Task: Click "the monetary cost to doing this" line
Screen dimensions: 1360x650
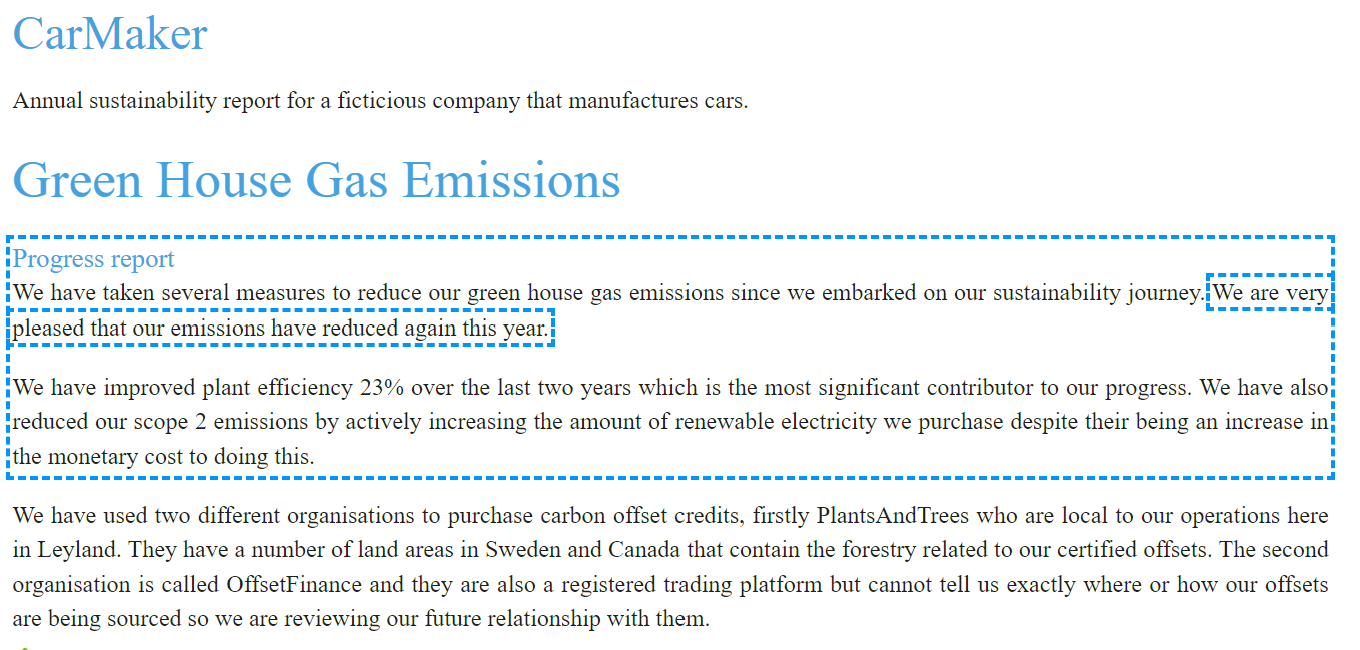Action: tap(164, 457)
